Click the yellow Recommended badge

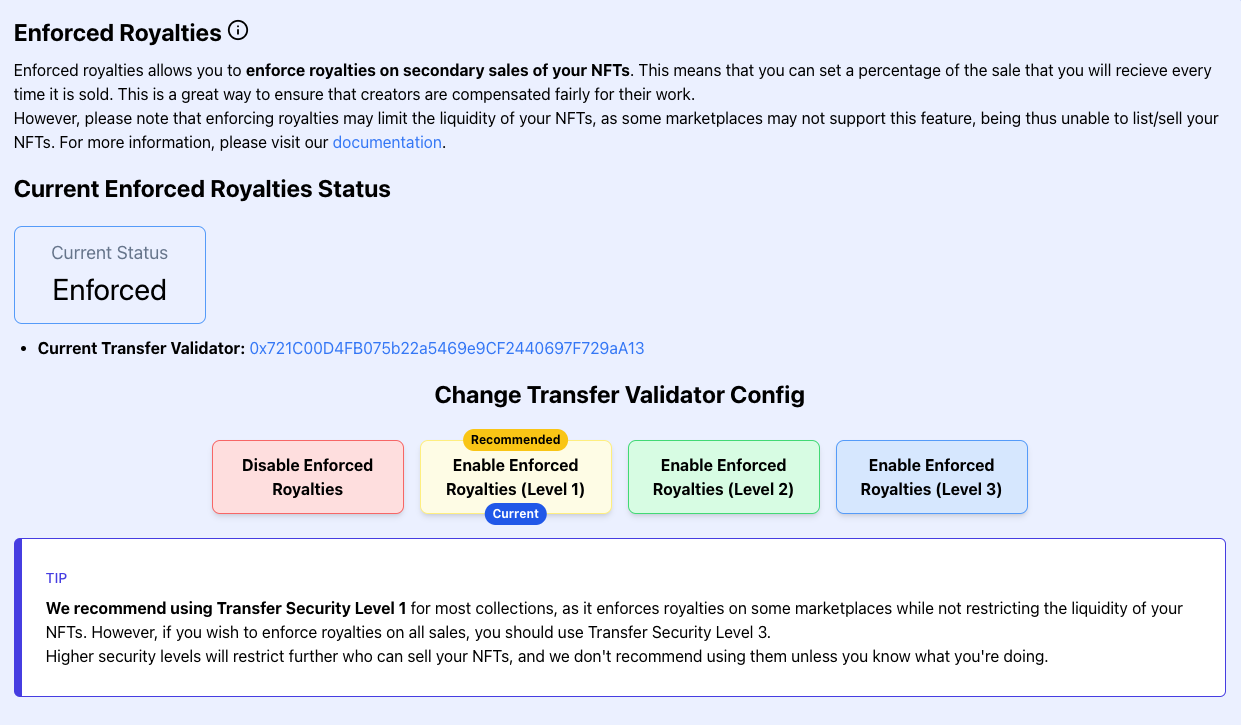515,440
